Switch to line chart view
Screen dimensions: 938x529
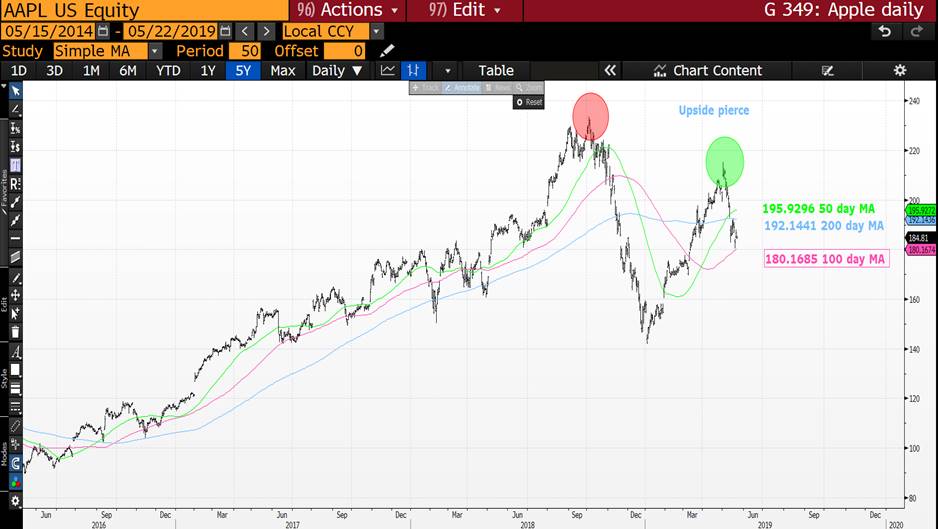tap(388, 71)
